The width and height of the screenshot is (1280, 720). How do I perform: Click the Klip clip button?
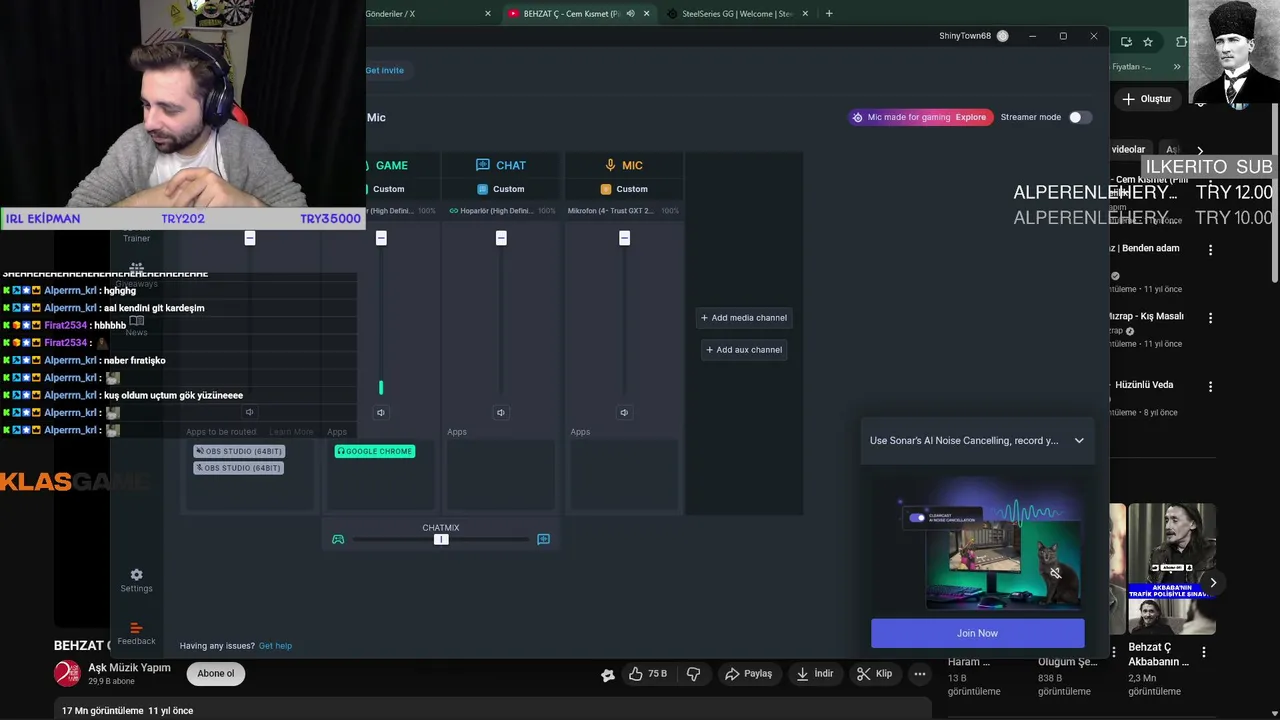coord(875,674)
